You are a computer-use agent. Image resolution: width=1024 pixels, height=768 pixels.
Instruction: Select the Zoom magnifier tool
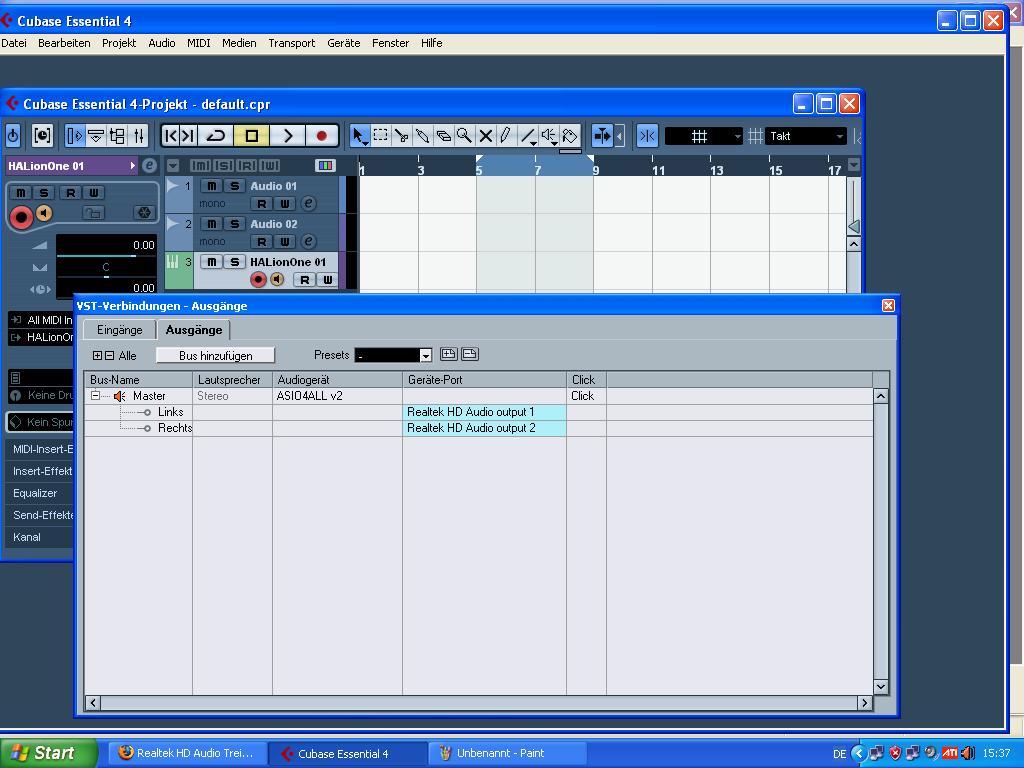click(464, 136)
